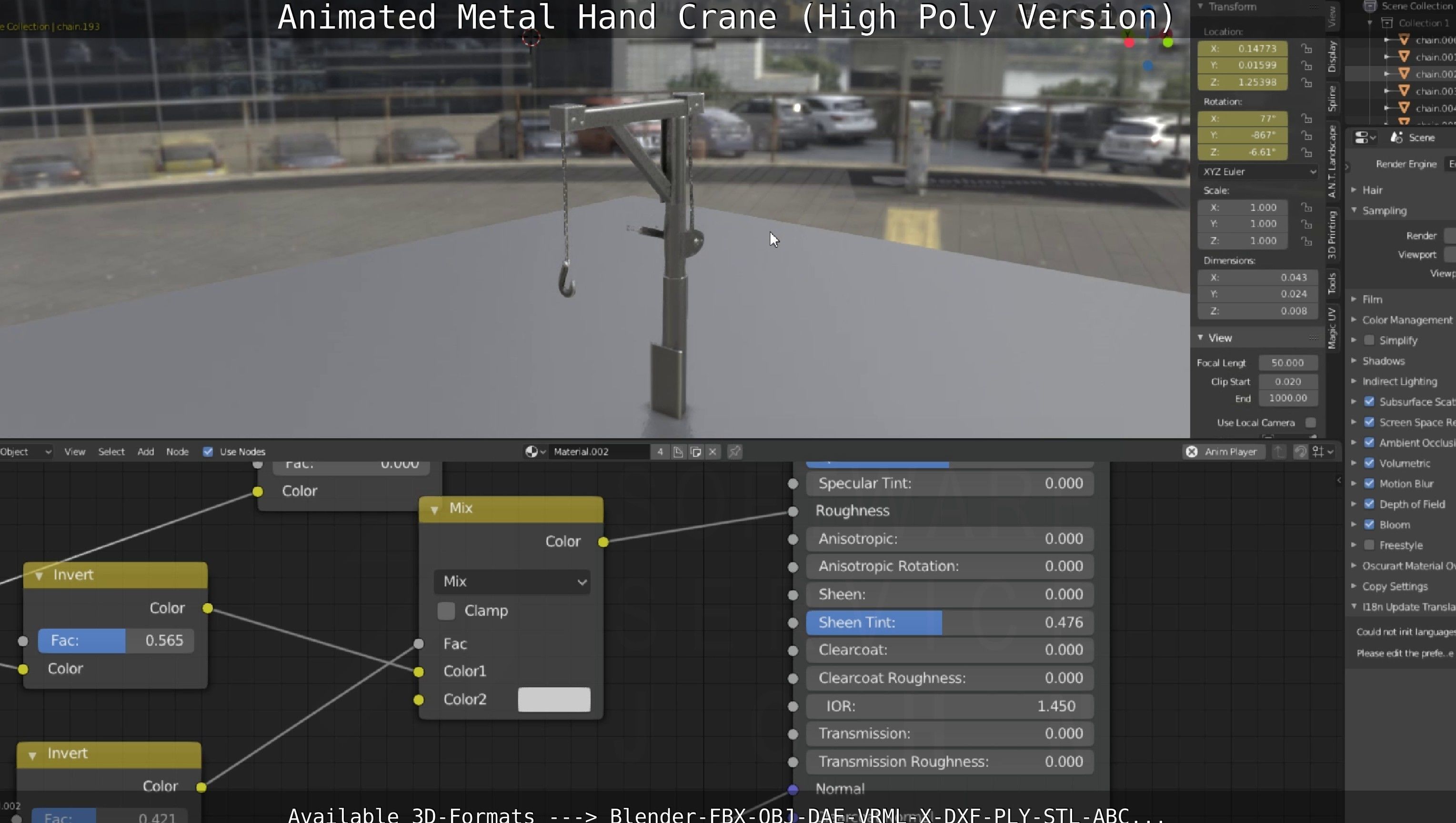1456x823 pixels.
Task: Disable the Bloom checkbox
Action: click(x=1369, y=524)
